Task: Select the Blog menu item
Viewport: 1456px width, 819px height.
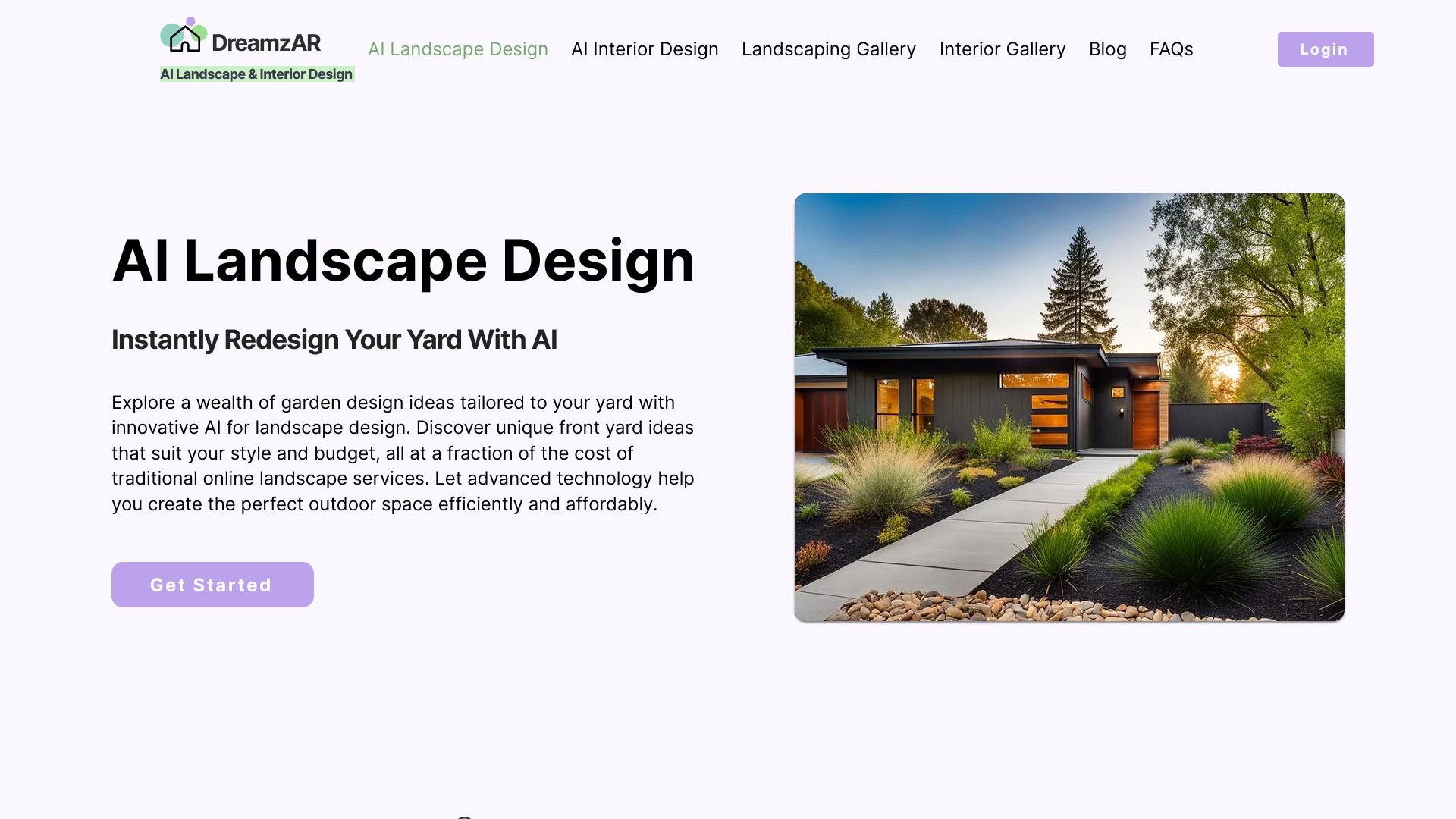Action: [1107, 49]
